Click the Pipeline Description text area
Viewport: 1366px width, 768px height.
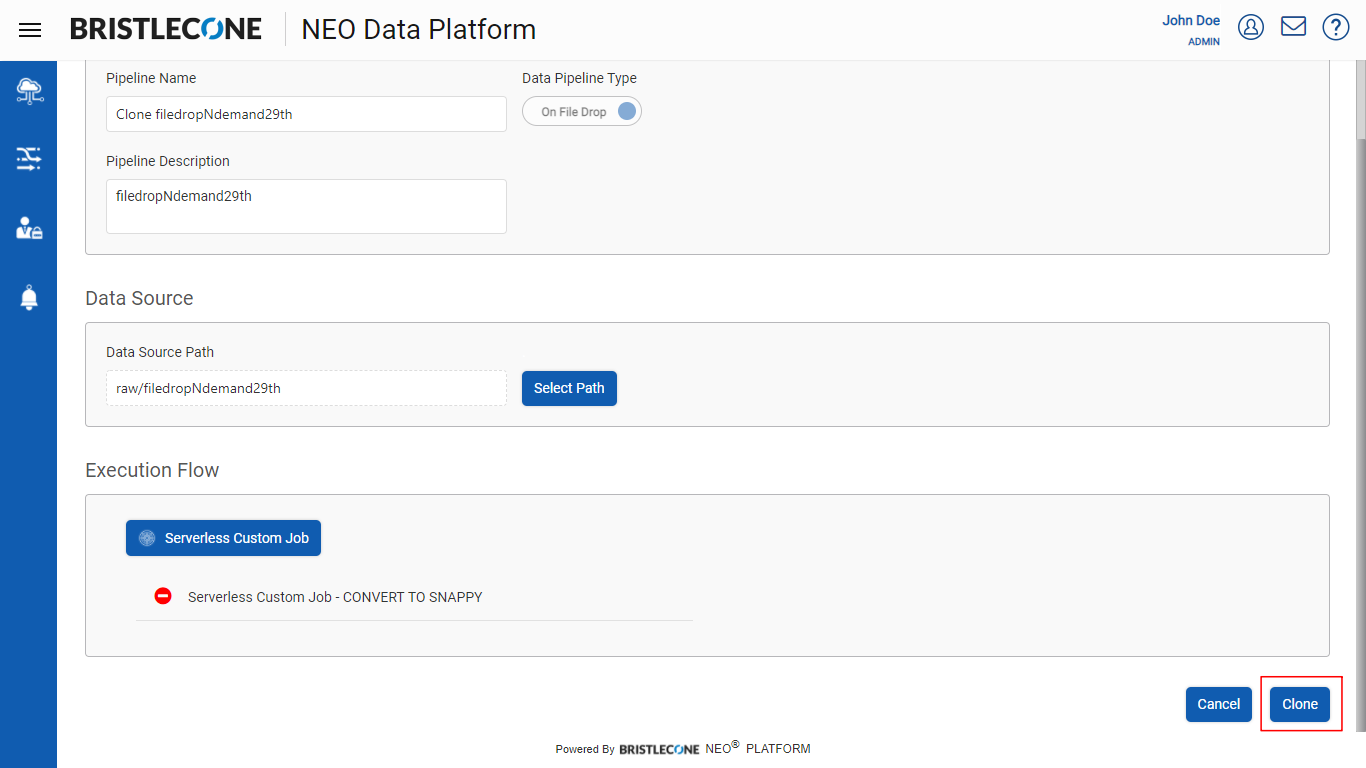coord(306,206)
